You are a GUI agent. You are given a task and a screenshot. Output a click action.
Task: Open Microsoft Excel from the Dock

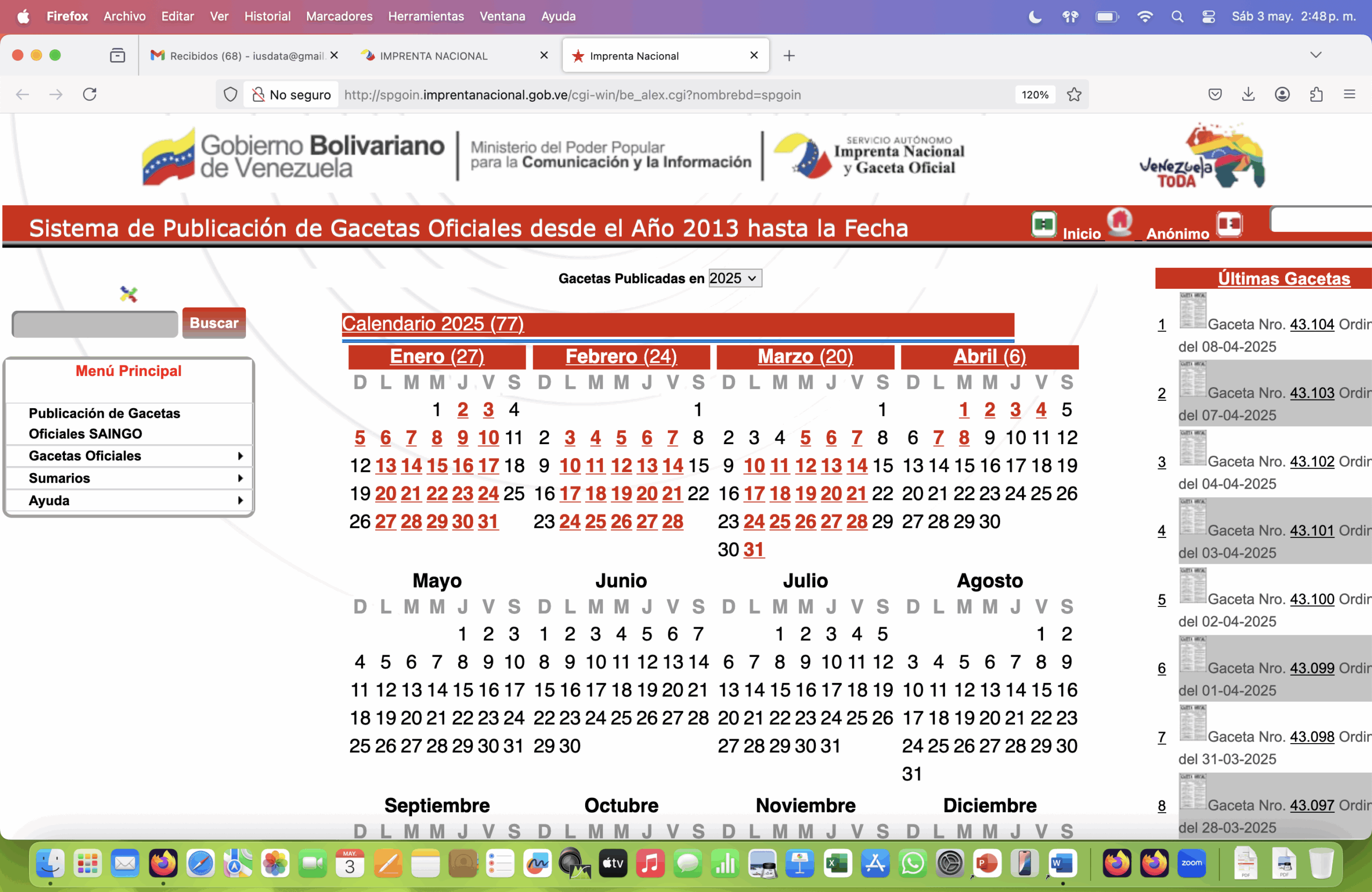coord(837,863)
